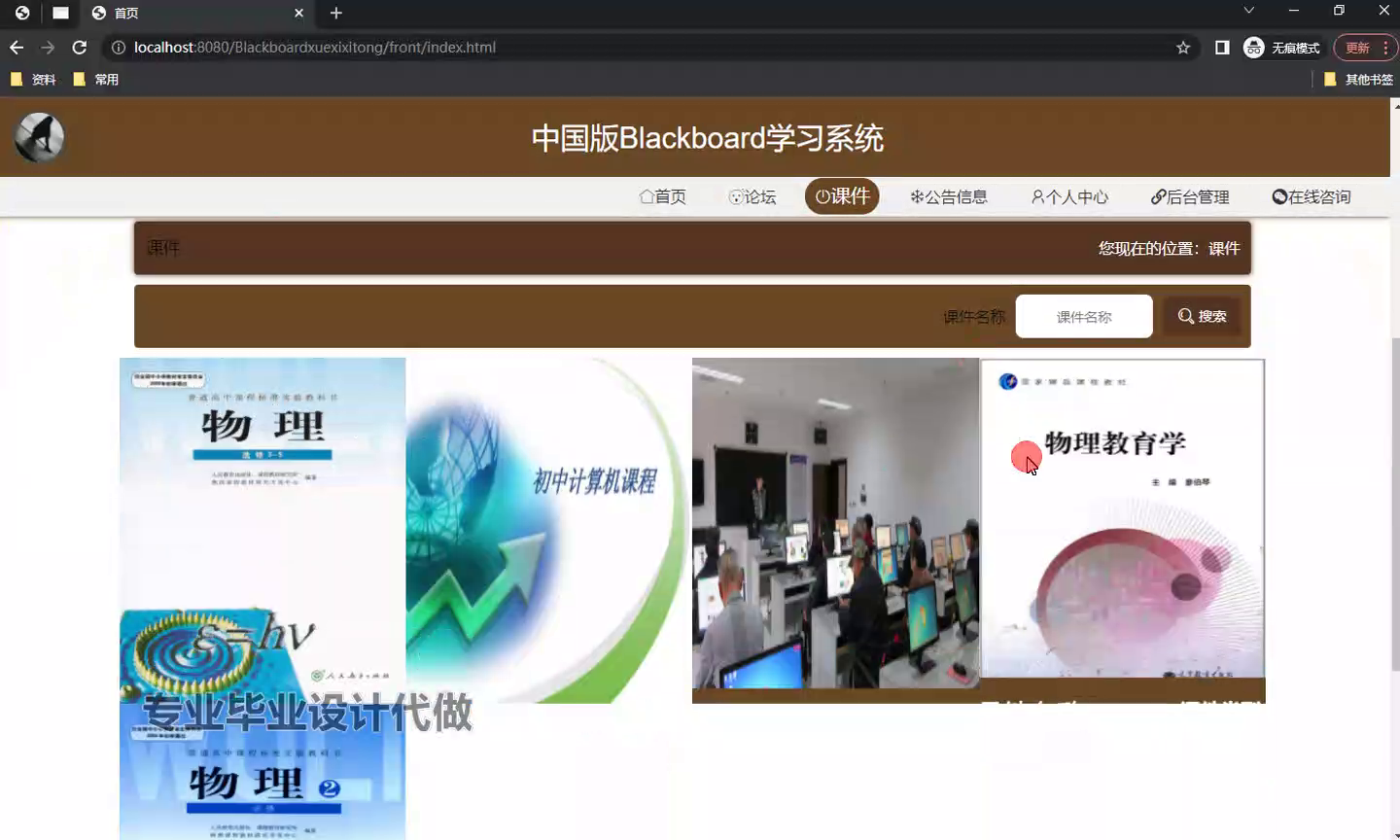View site info icon beside URL
This screenshot has height=840, width=1400.
pos(118,48)
